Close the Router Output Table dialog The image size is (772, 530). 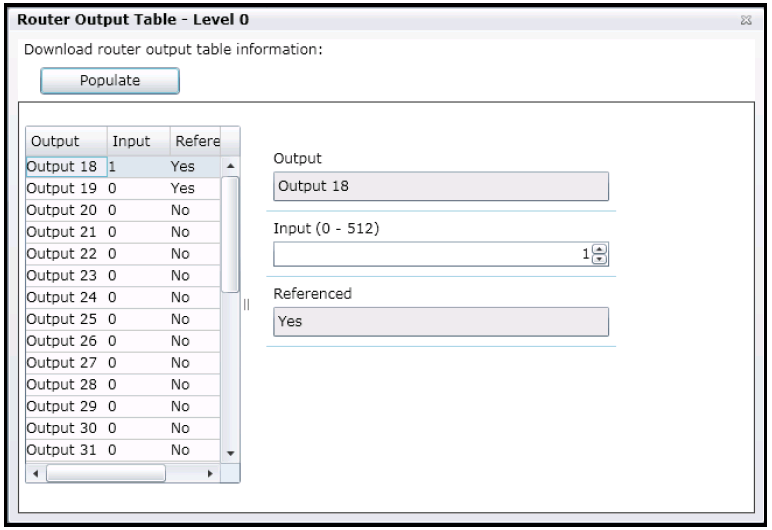coord(746,20)
